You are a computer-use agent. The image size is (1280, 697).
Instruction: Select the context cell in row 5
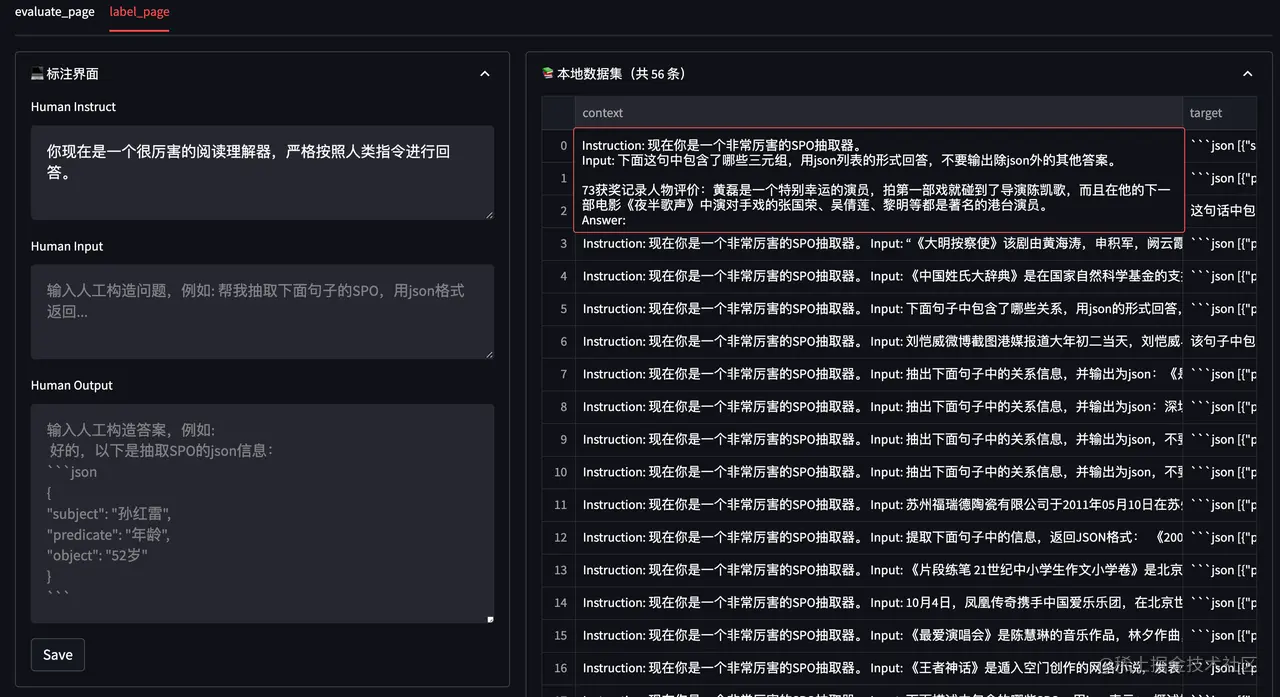878,309
